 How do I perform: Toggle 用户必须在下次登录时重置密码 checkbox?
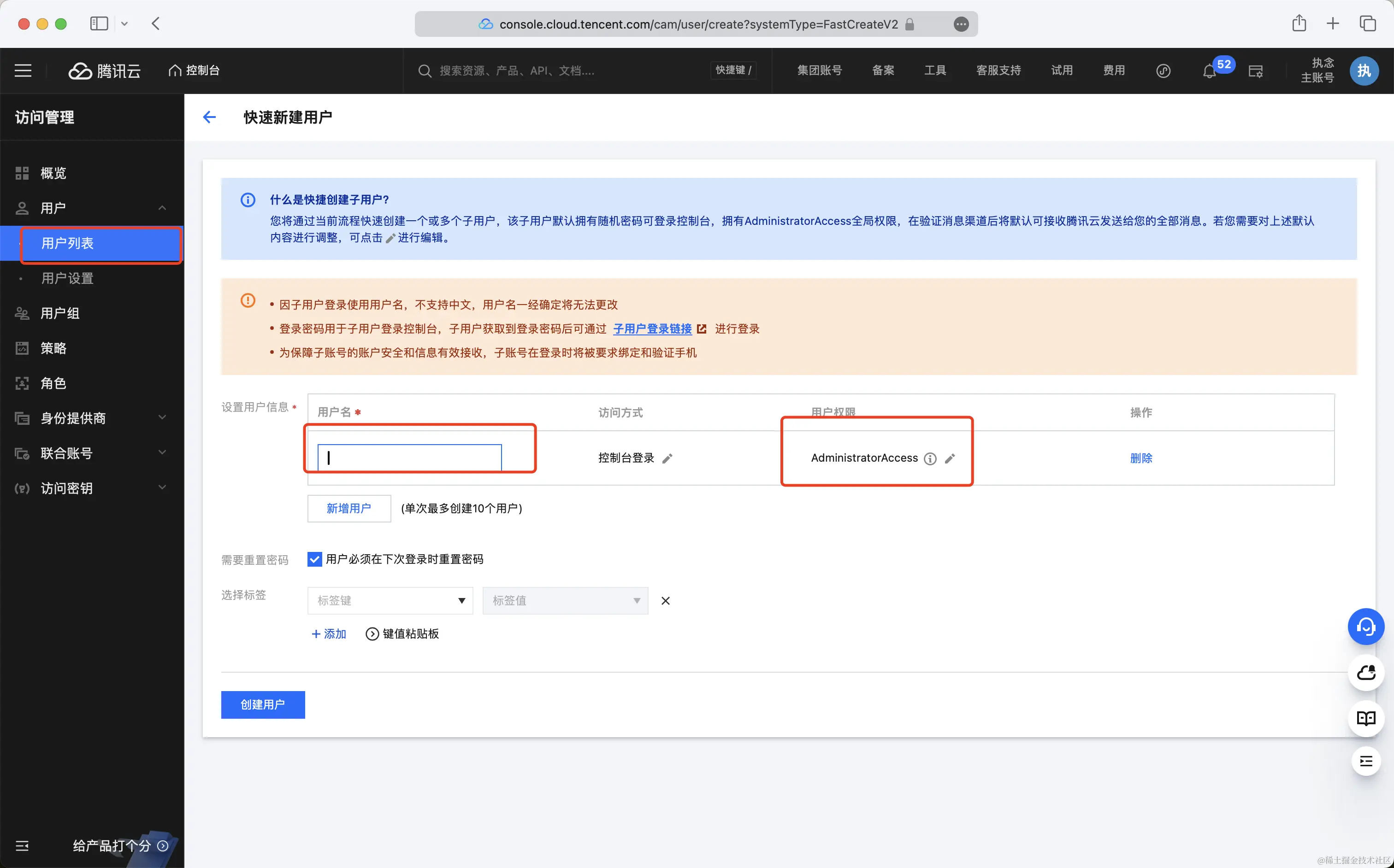tap(315, 559)
